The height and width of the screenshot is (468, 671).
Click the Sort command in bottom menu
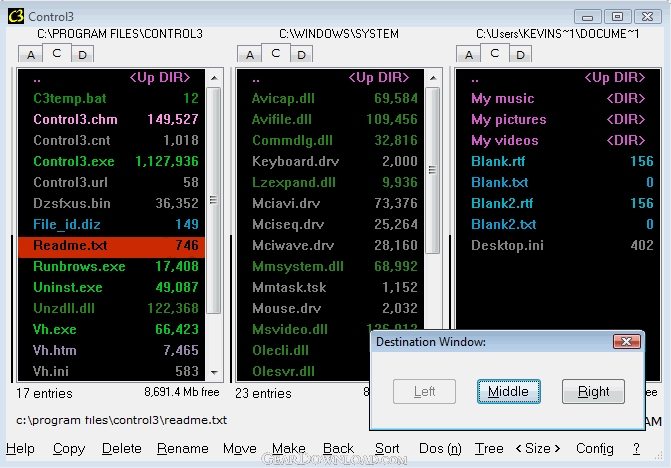[x=387, y=448]
